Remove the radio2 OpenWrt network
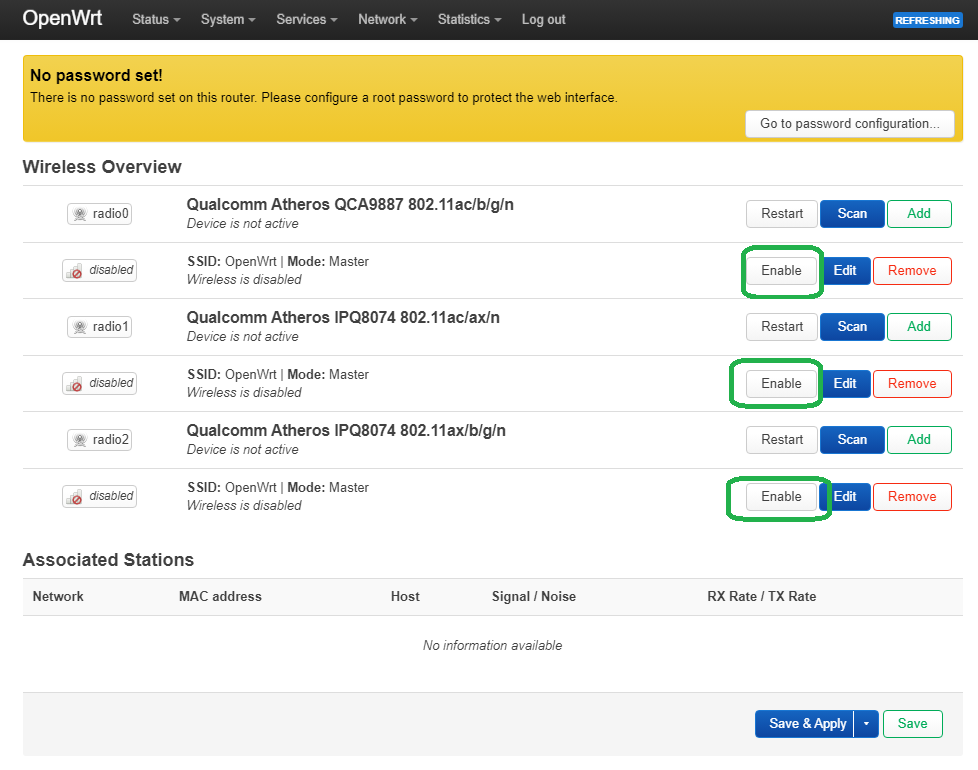This screenshot has height=770, width=978. pyautogui.click(x=912, y=497)
